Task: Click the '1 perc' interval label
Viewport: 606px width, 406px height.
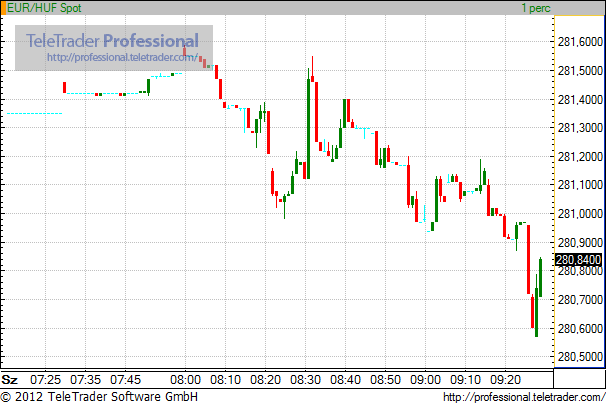Action: coord(536,8)
